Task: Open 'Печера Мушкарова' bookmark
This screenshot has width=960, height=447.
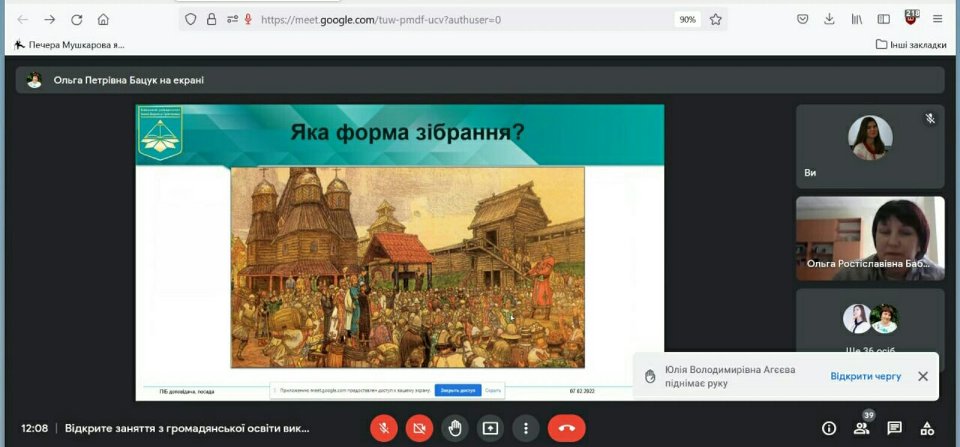Action: pos(70,44)
